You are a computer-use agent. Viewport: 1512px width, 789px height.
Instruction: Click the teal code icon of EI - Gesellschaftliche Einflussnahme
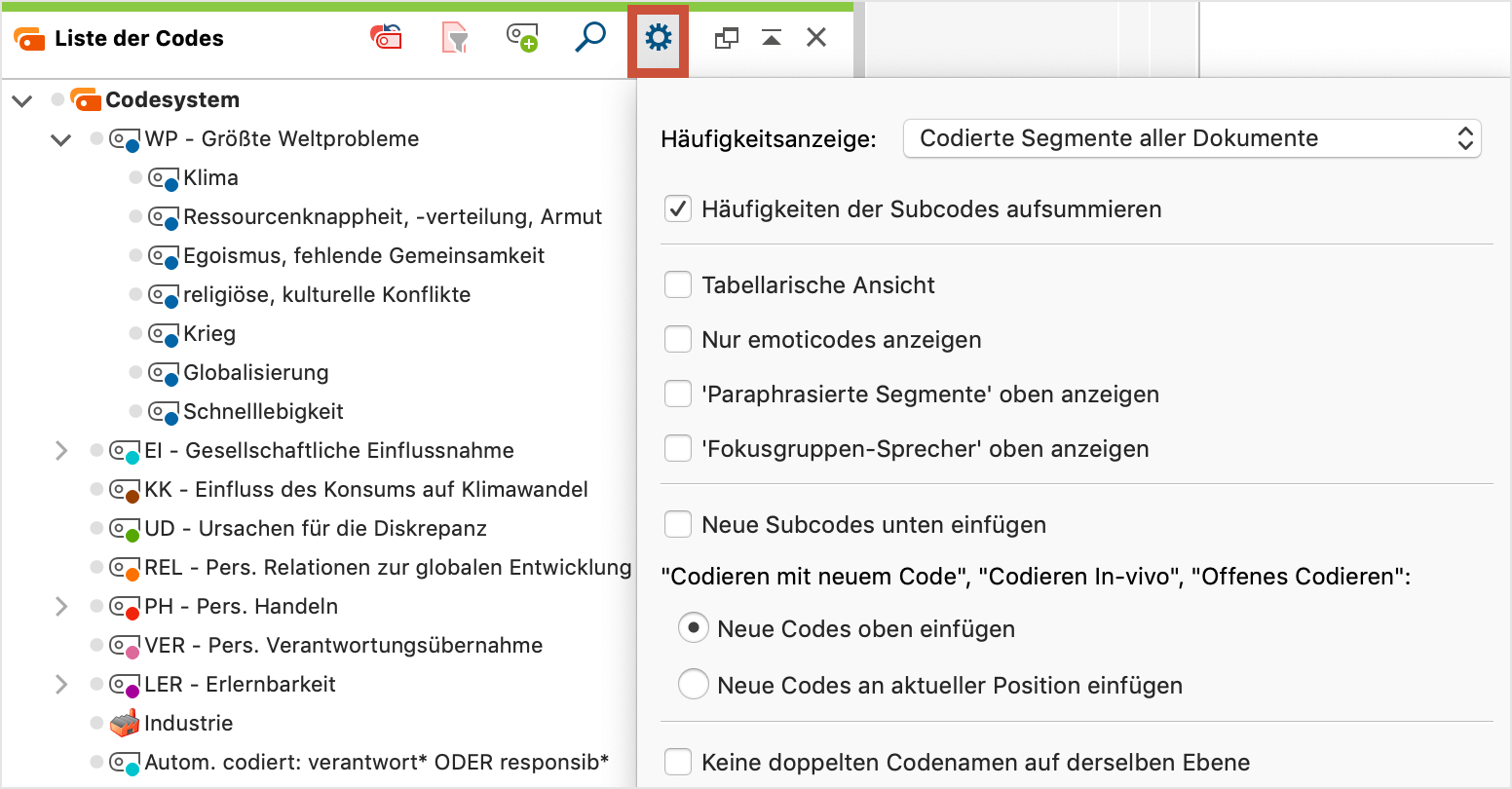click(125, 451)
